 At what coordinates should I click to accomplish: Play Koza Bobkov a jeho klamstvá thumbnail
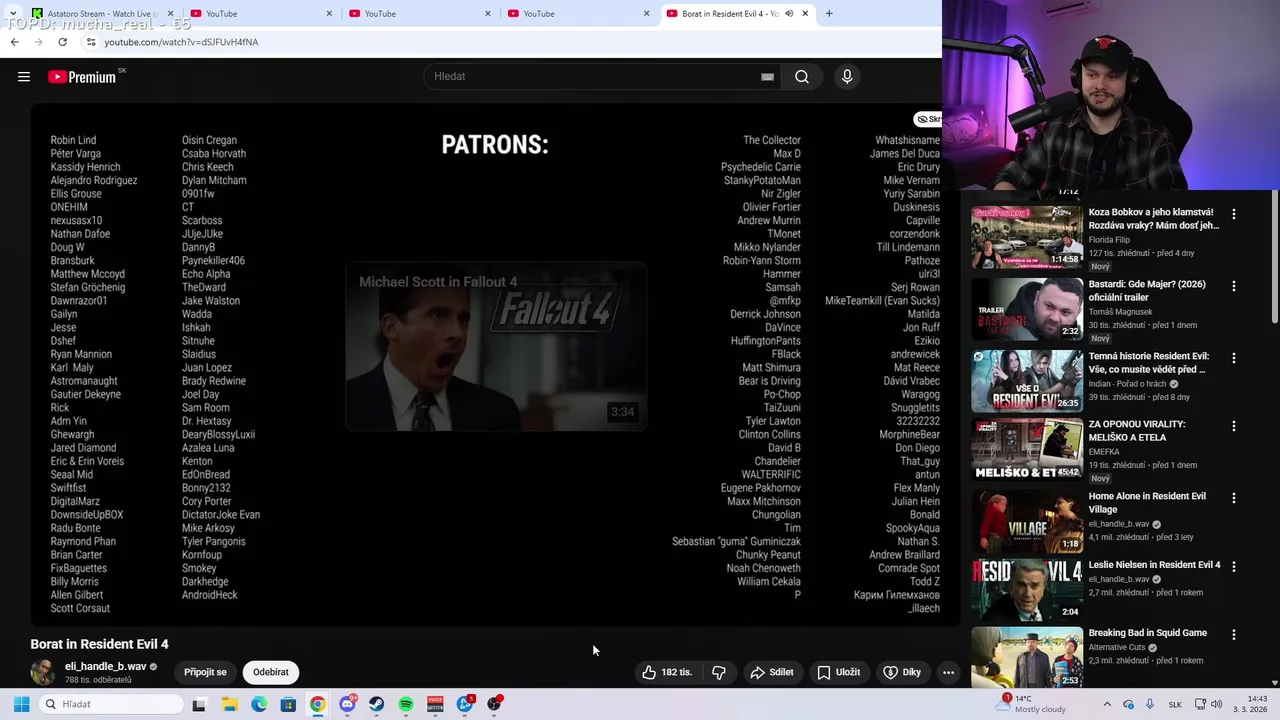coord(1027,237)
